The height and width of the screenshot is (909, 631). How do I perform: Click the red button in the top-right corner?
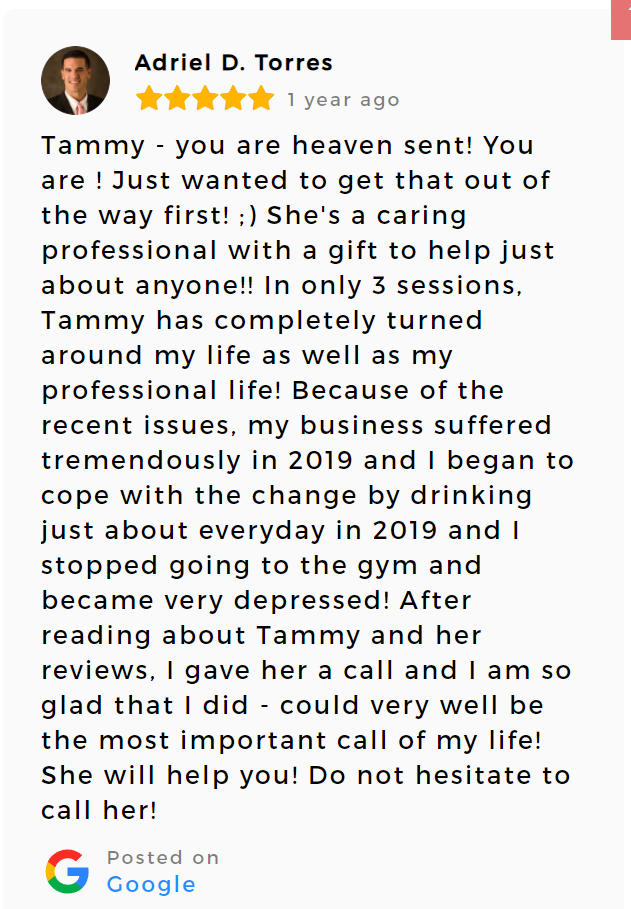[x=621, y=20]
